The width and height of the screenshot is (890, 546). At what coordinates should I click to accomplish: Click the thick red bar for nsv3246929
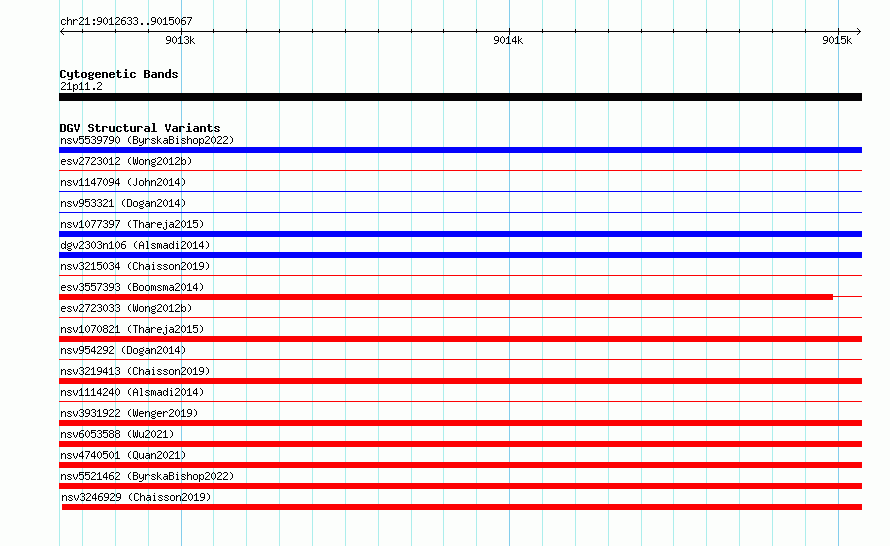coord(462,507)
